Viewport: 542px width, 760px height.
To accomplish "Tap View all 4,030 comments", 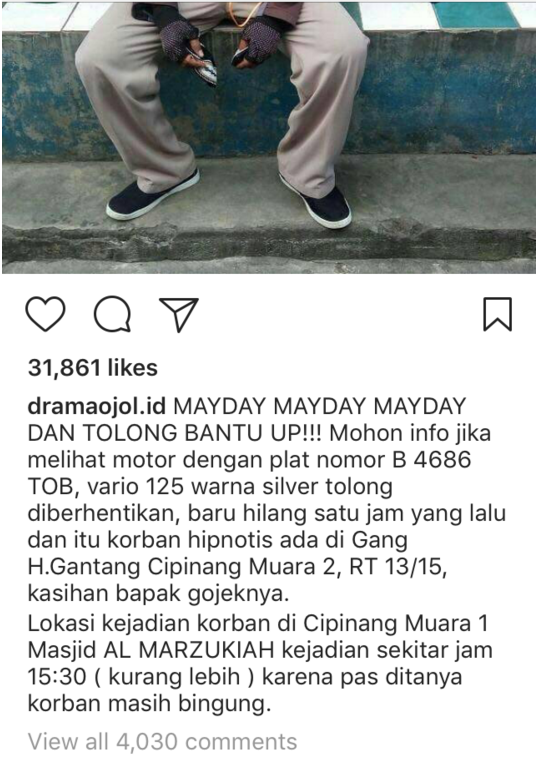I will click(162, 742).
